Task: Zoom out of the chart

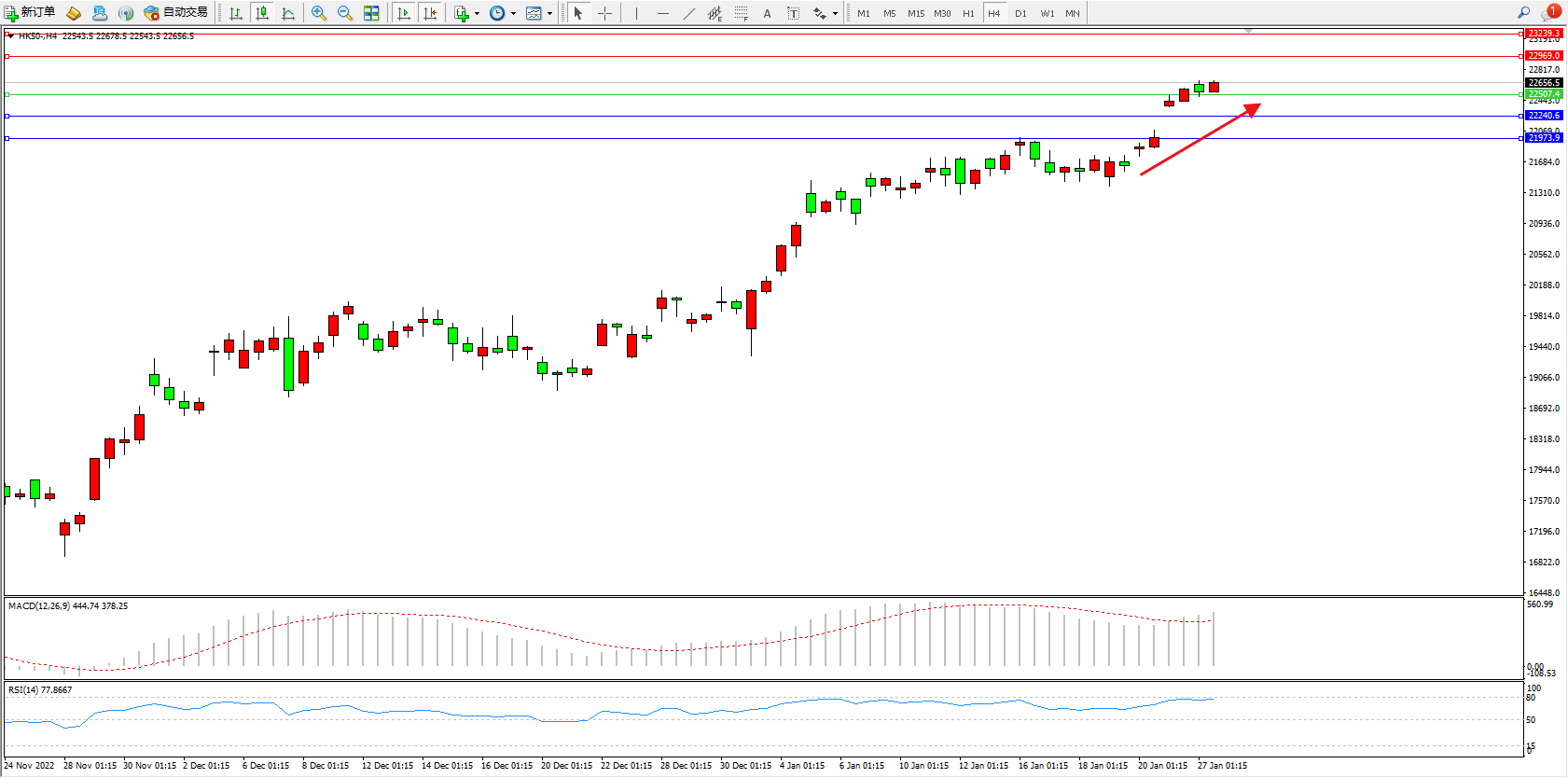Action: click(345, 13)
